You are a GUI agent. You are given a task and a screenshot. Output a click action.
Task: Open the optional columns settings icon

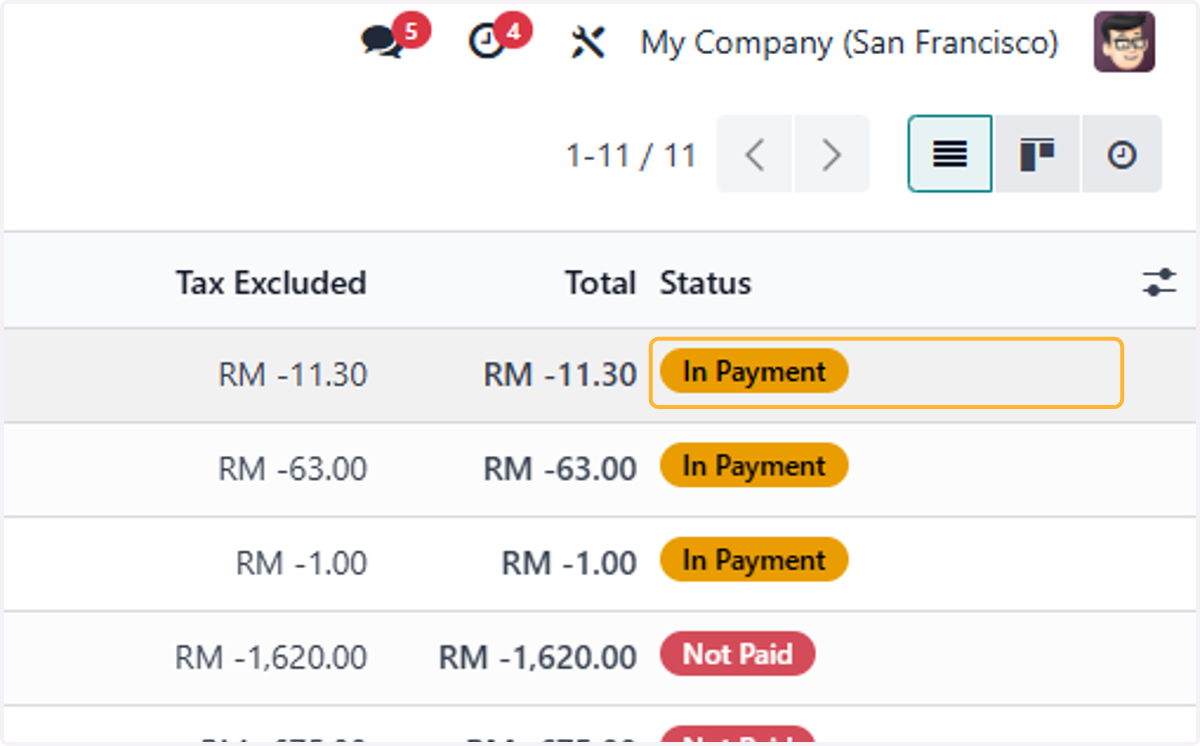(x=1159, y=282)
